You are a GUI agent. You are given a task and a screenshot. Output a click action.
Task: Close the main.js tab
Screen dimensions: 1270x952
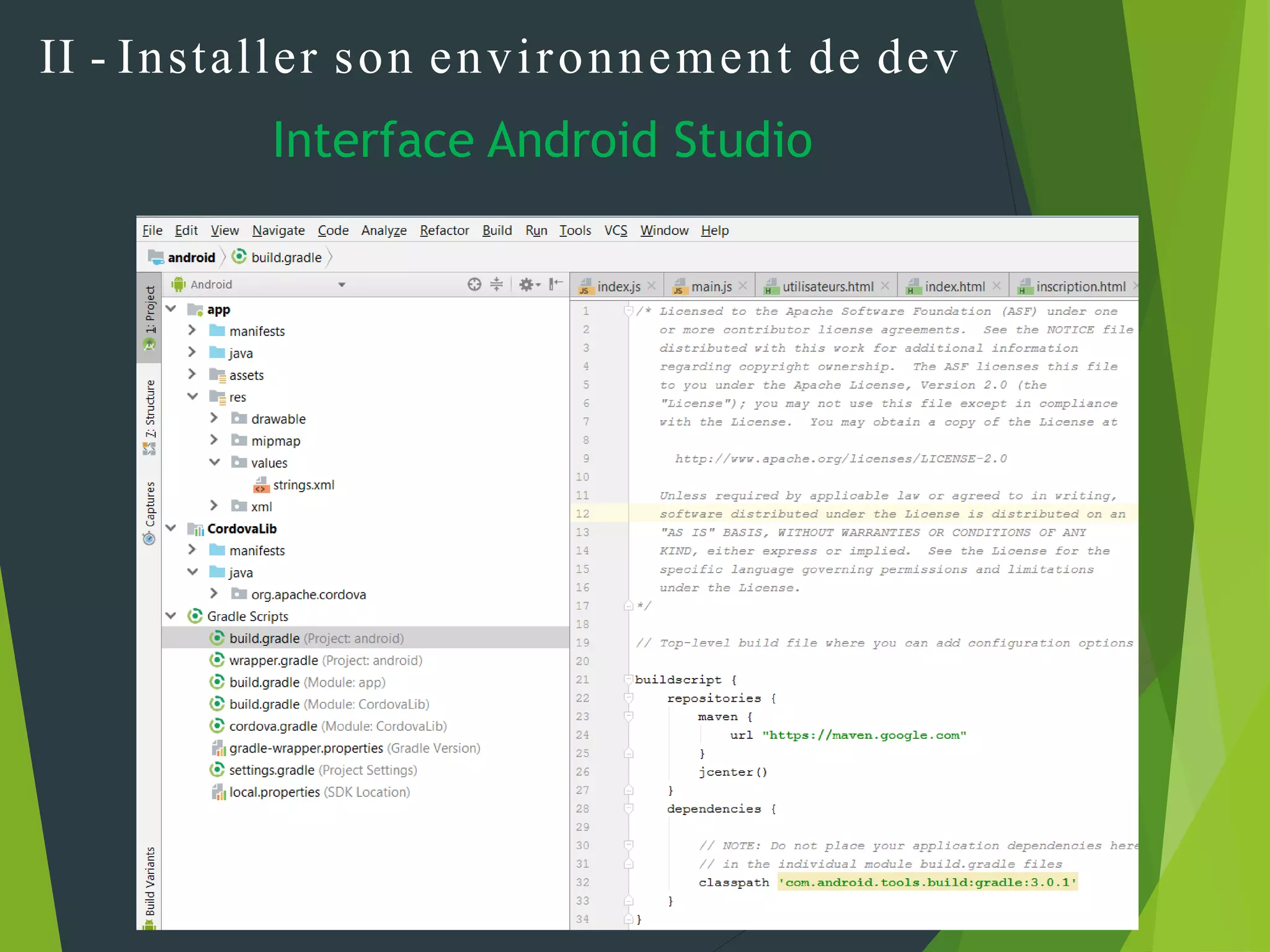click(x=743, y=286)
